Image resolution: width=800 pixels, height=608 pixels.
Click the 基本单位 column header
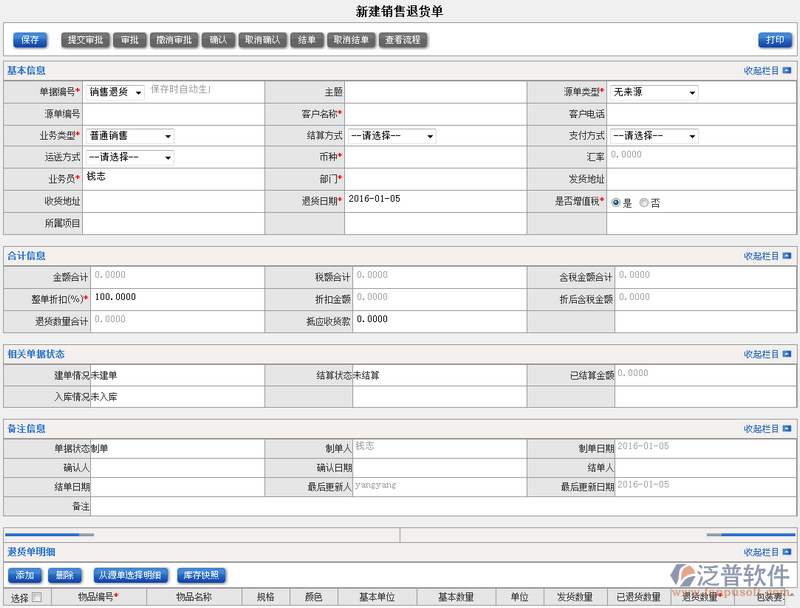tap(377, 597)
